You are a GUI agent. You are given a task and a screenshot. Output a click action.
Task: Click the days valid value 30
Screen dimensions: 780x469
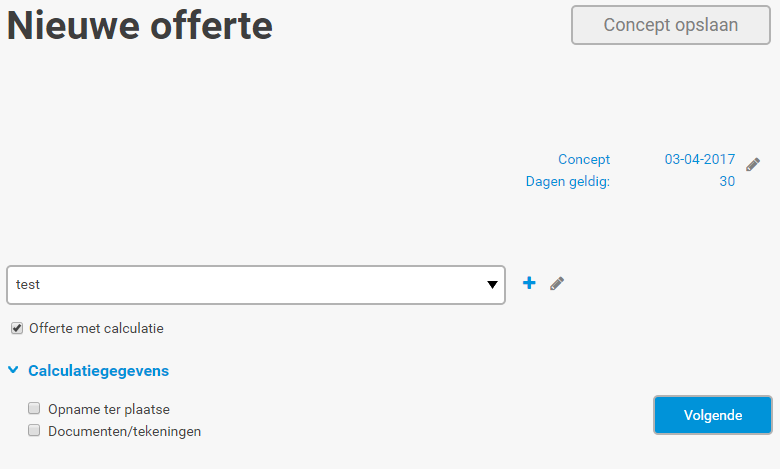727,181
